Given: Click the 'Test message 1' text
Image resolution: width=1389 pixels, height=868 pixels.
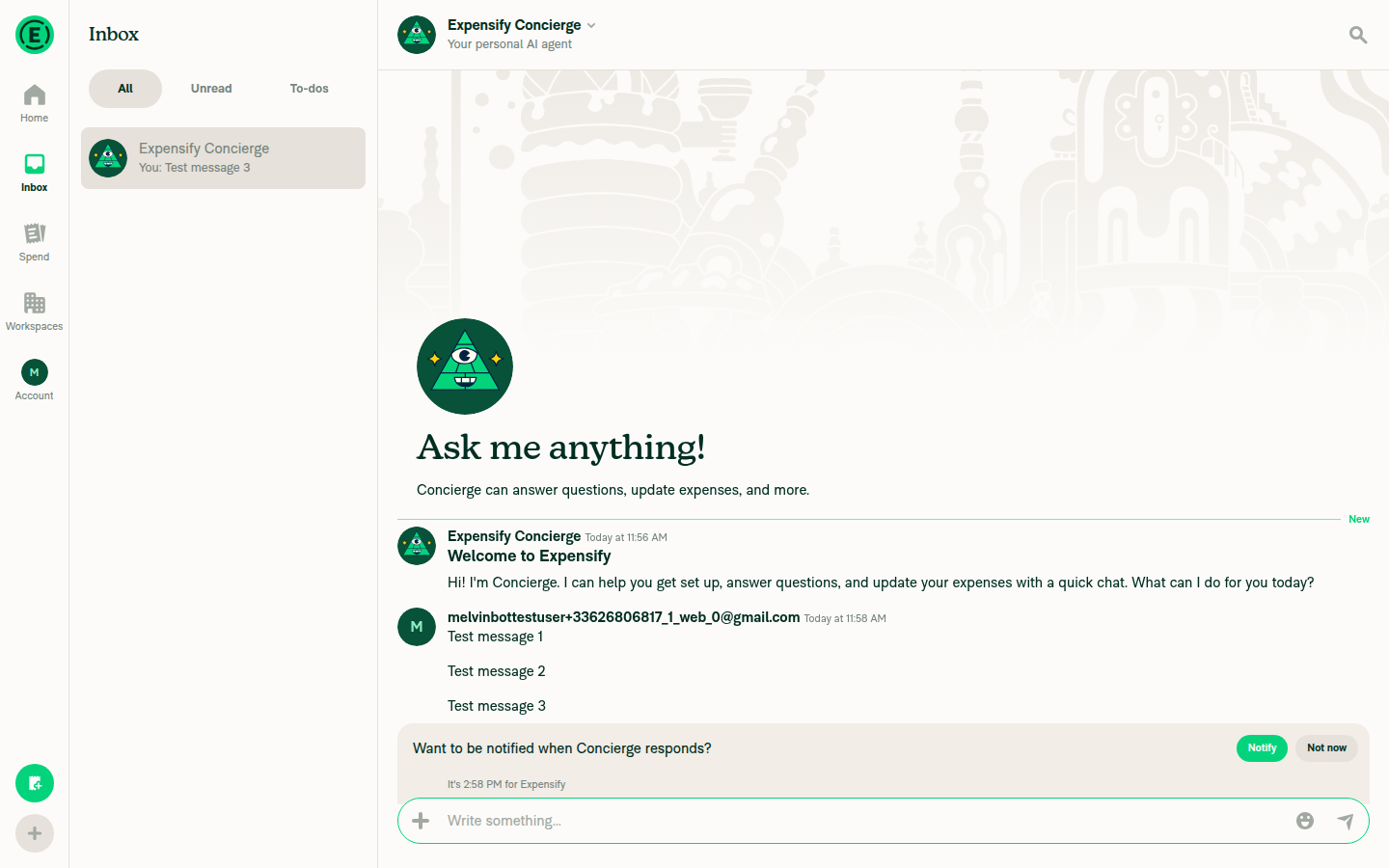Looking at the screenshot, I should point(496,637).
